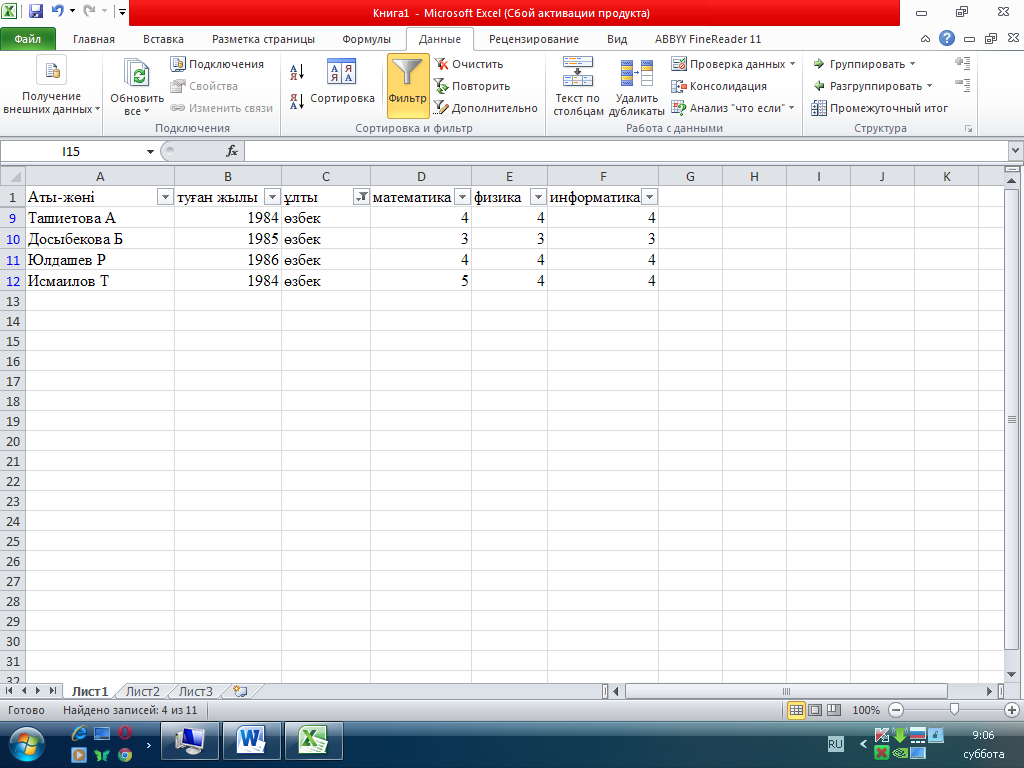Open the информатика filter dropdown

[649, 197]
